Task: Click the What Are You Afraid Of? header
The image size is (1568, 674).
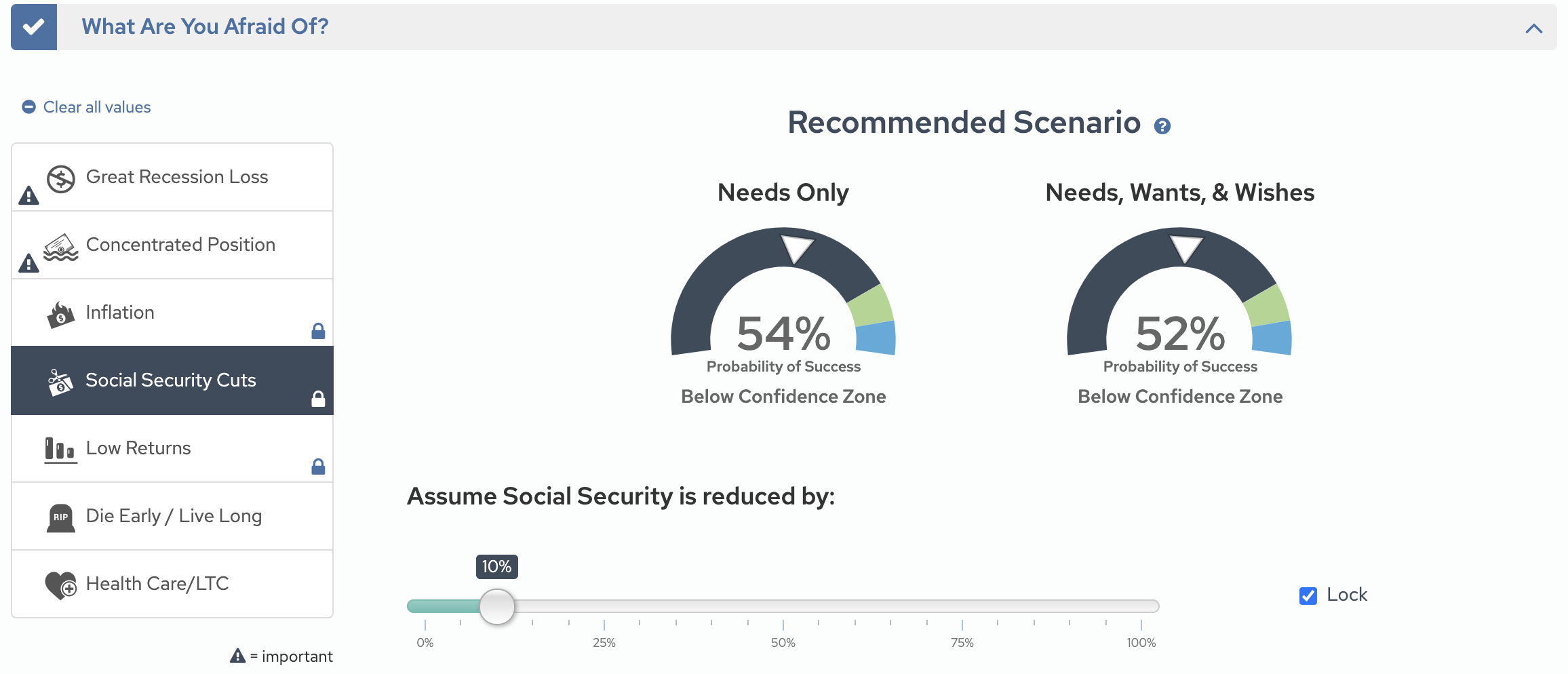Action: point(205,26)
